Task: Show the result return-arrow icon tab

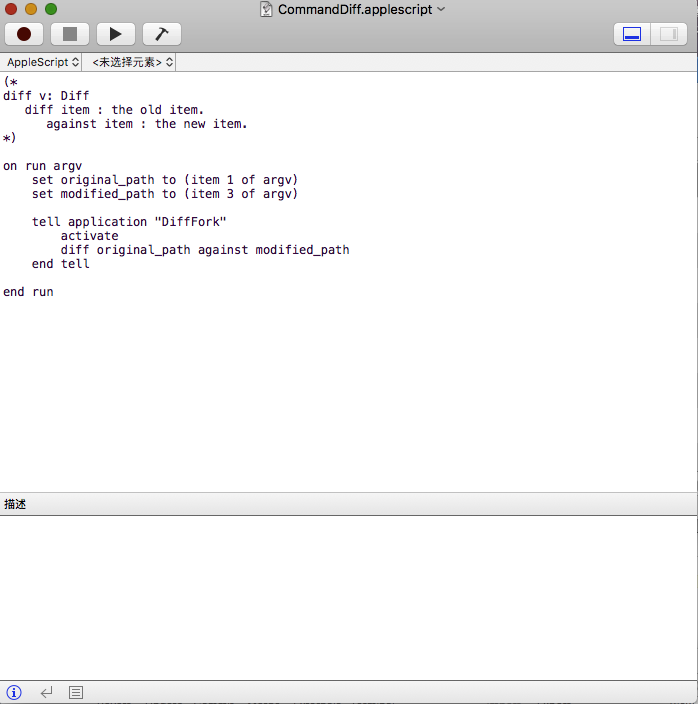Action: 46,692
